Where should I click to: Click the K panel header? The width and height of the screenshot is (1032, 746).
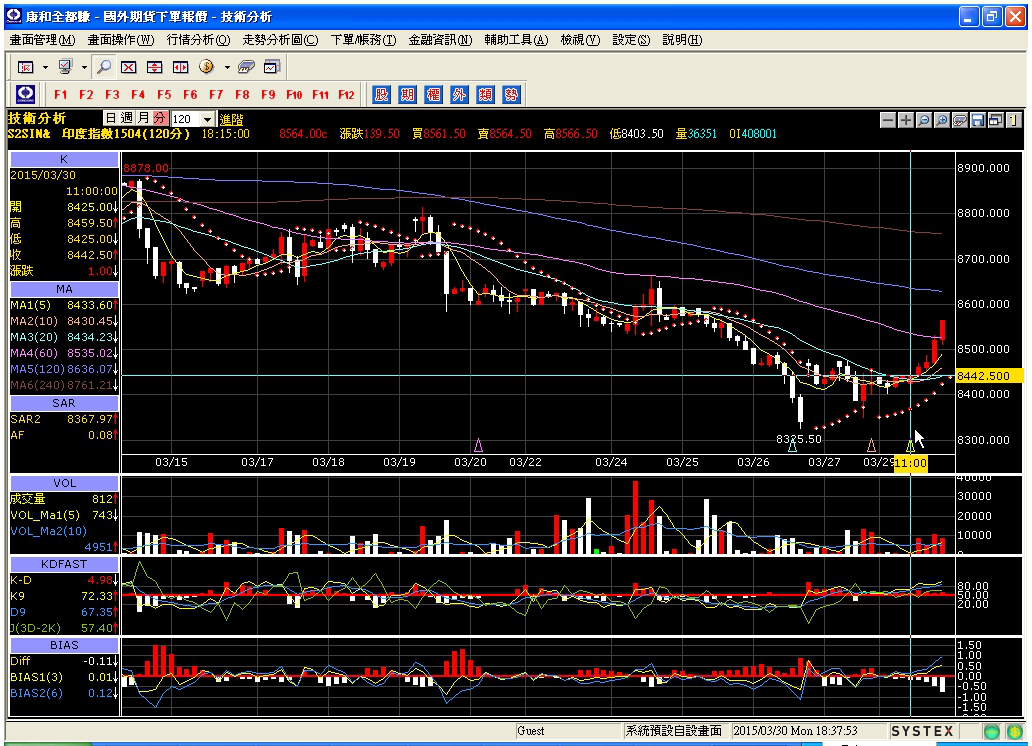click(x=64, y=159)
